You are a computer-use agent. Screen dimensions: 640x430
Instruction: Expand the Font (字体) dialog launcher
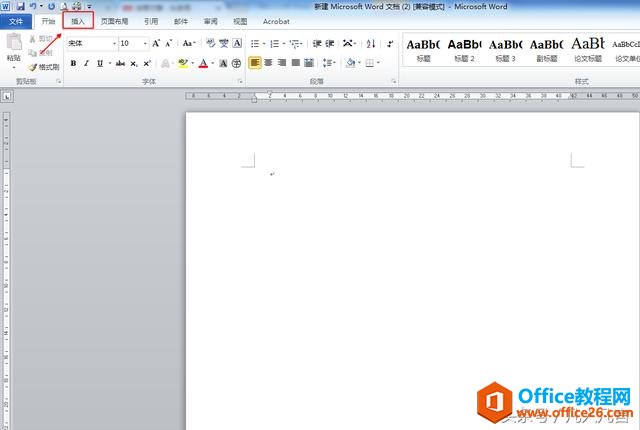point(239,79)
